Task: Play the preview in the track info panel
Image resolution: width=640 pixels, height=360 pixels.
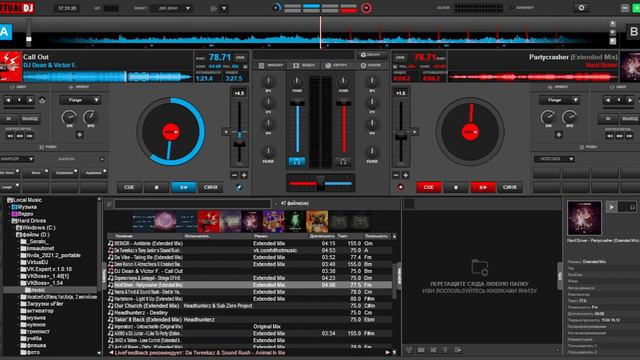Action: point(611,207)
